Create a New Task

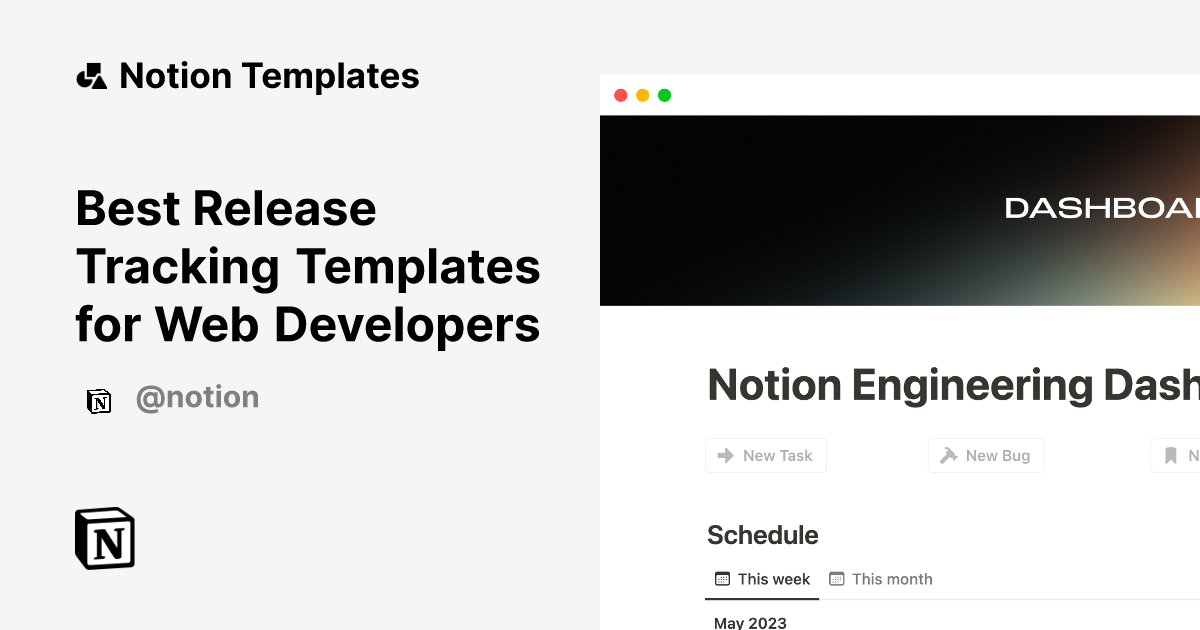click(x=766, y=455)
